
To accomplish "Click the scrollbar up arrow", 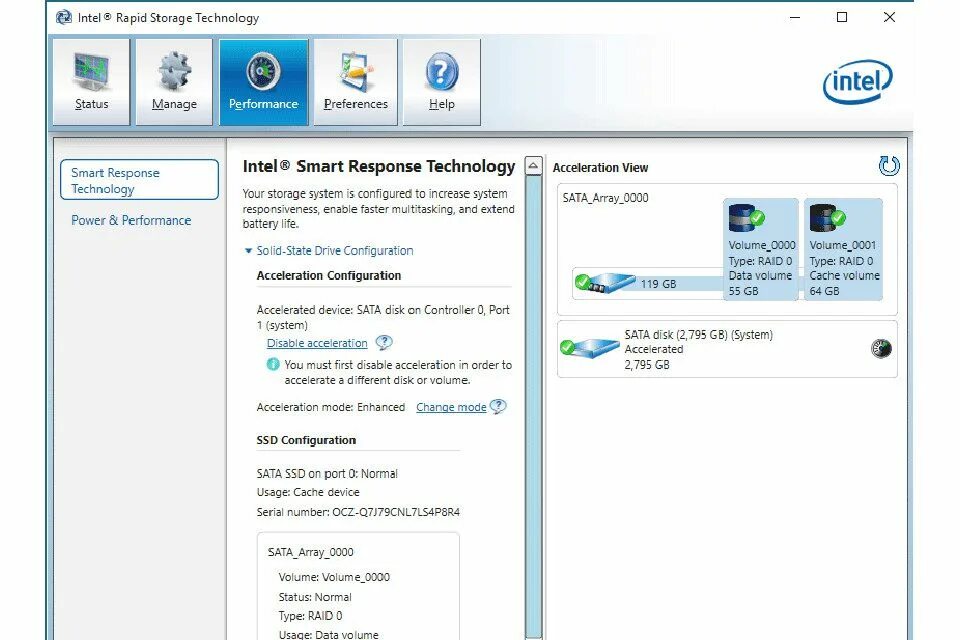I will click(x=534, y=166).
